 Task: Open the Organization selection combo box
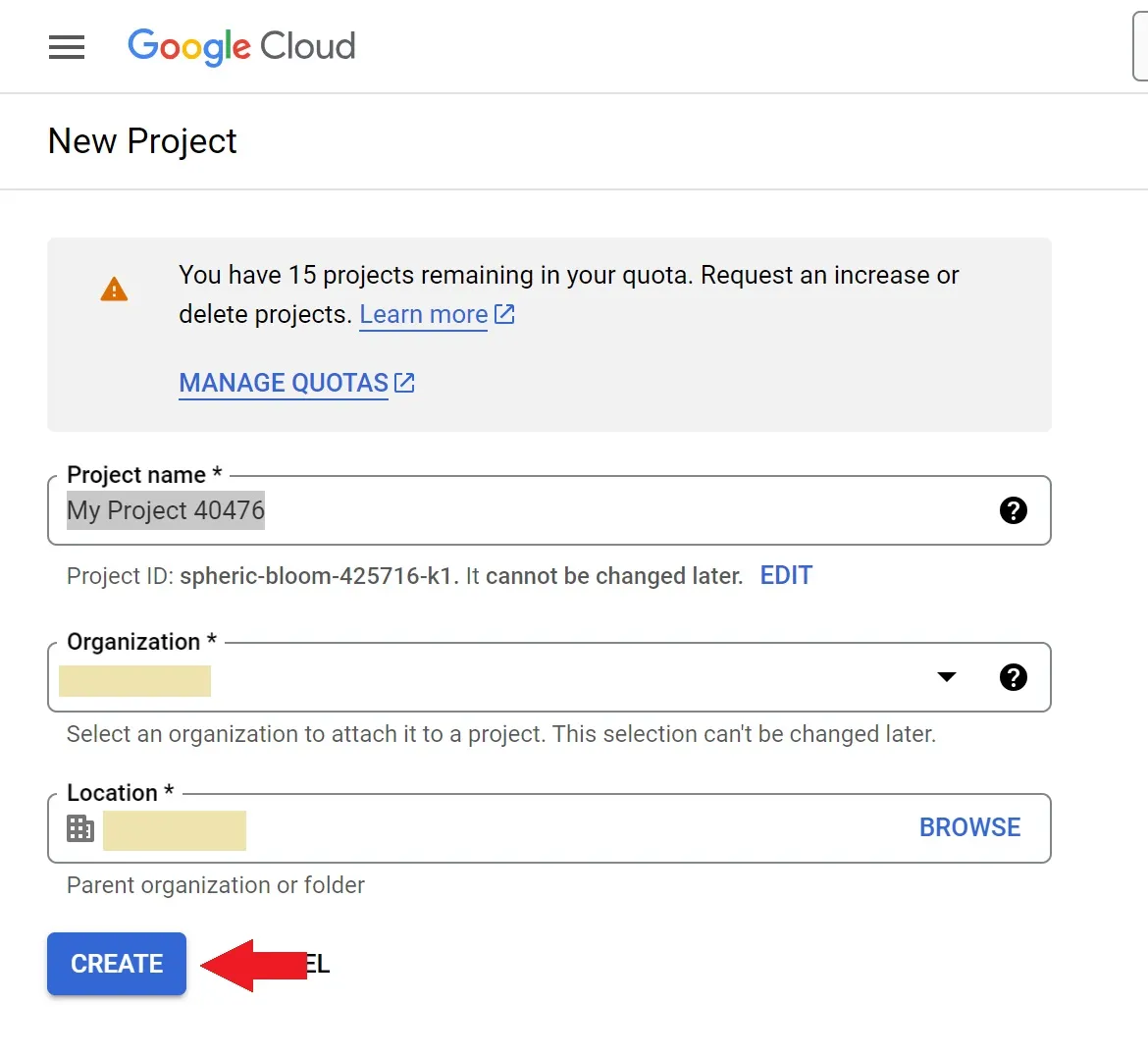click(x=491, y=678)
